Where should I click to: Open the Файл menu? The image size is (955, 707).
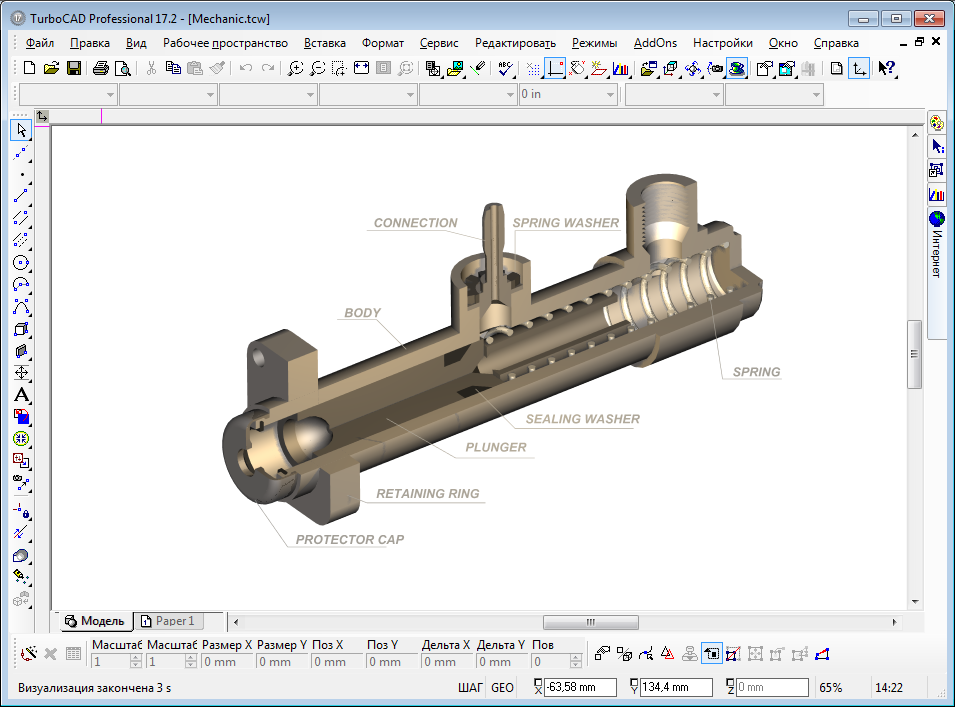(x=40, y=43)
